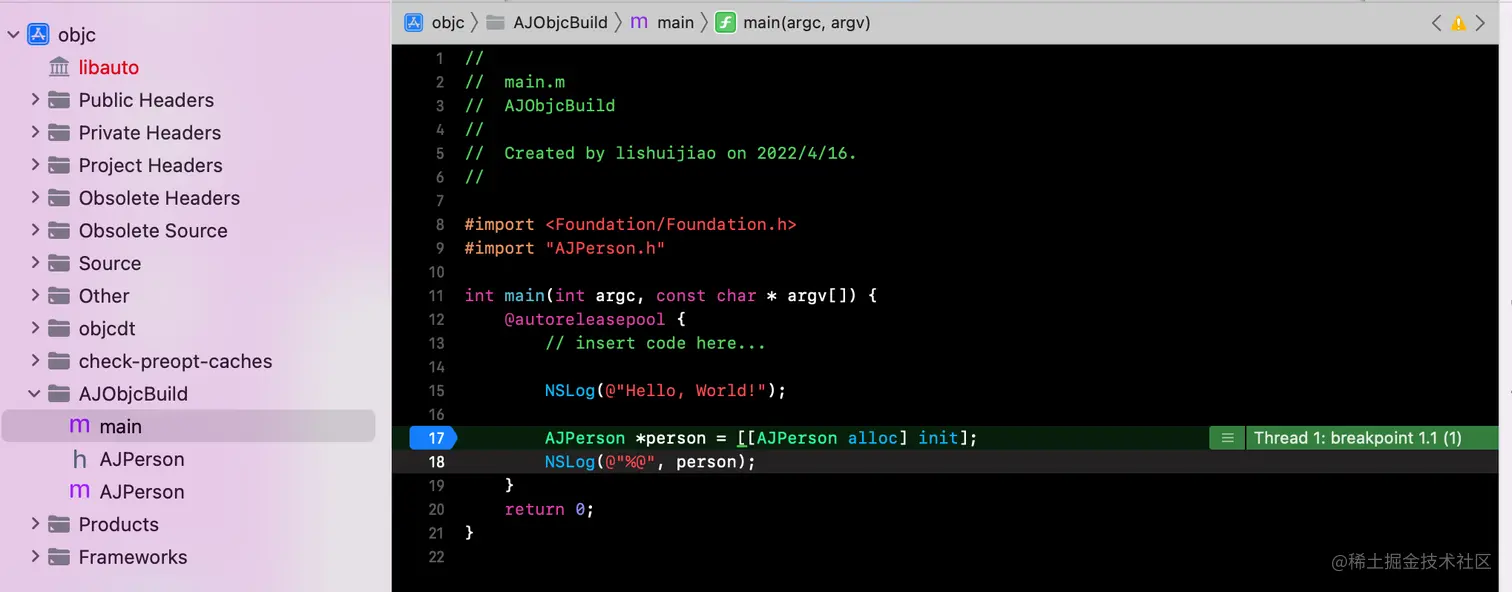The width and height of the screenshot is (1512, 592).
Task: Open the AJPerson header file
Action: pos(142,459)
